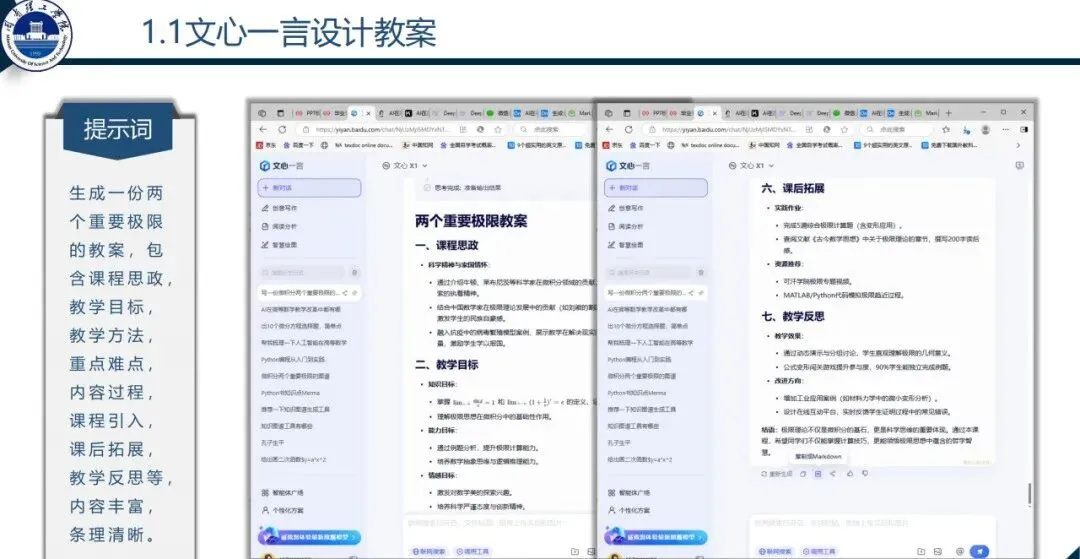Click refresh icon in left browser window
The image size is (1080, 559).
(x=282, y=129)
